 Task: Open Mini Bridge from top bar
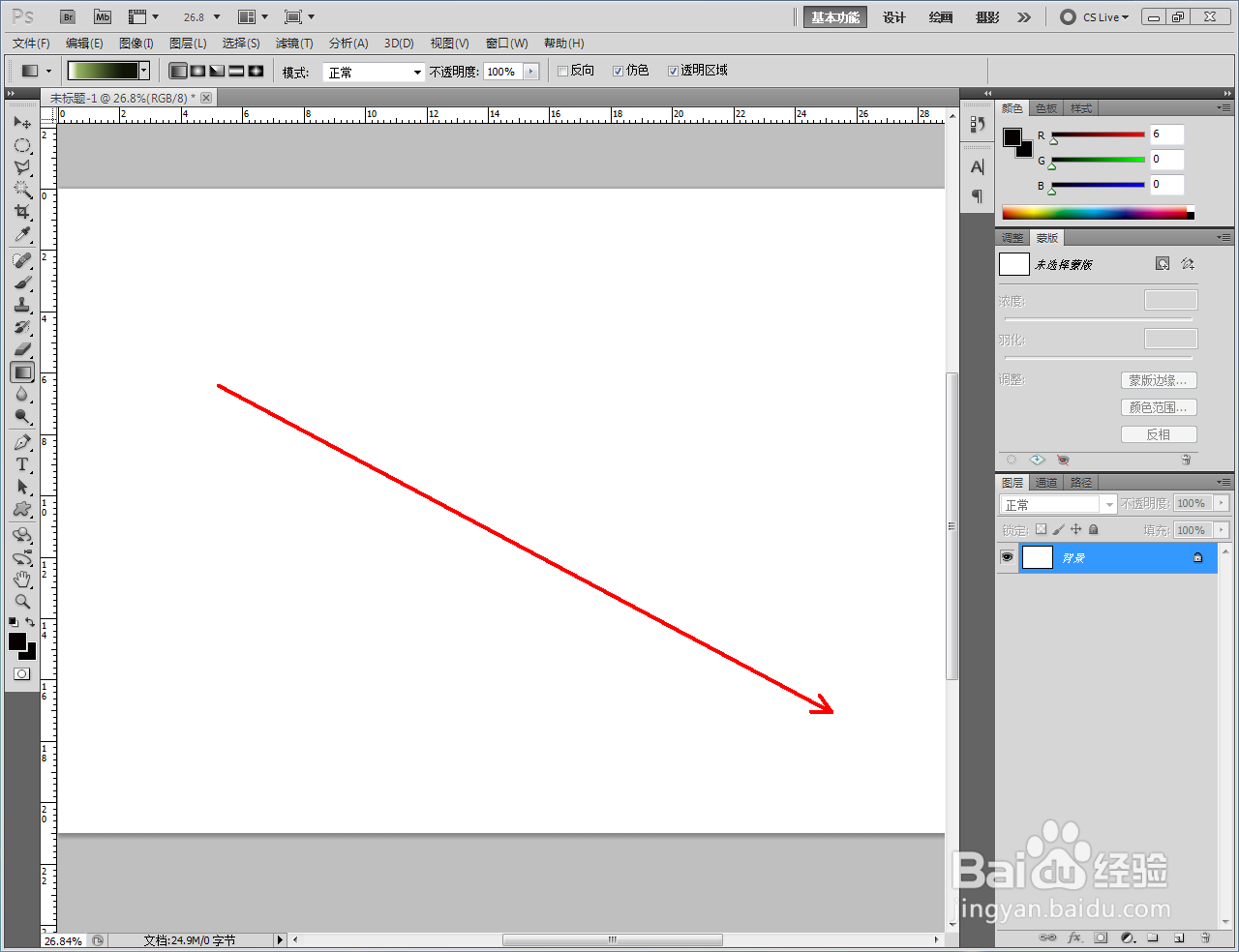tap(103, 17)
